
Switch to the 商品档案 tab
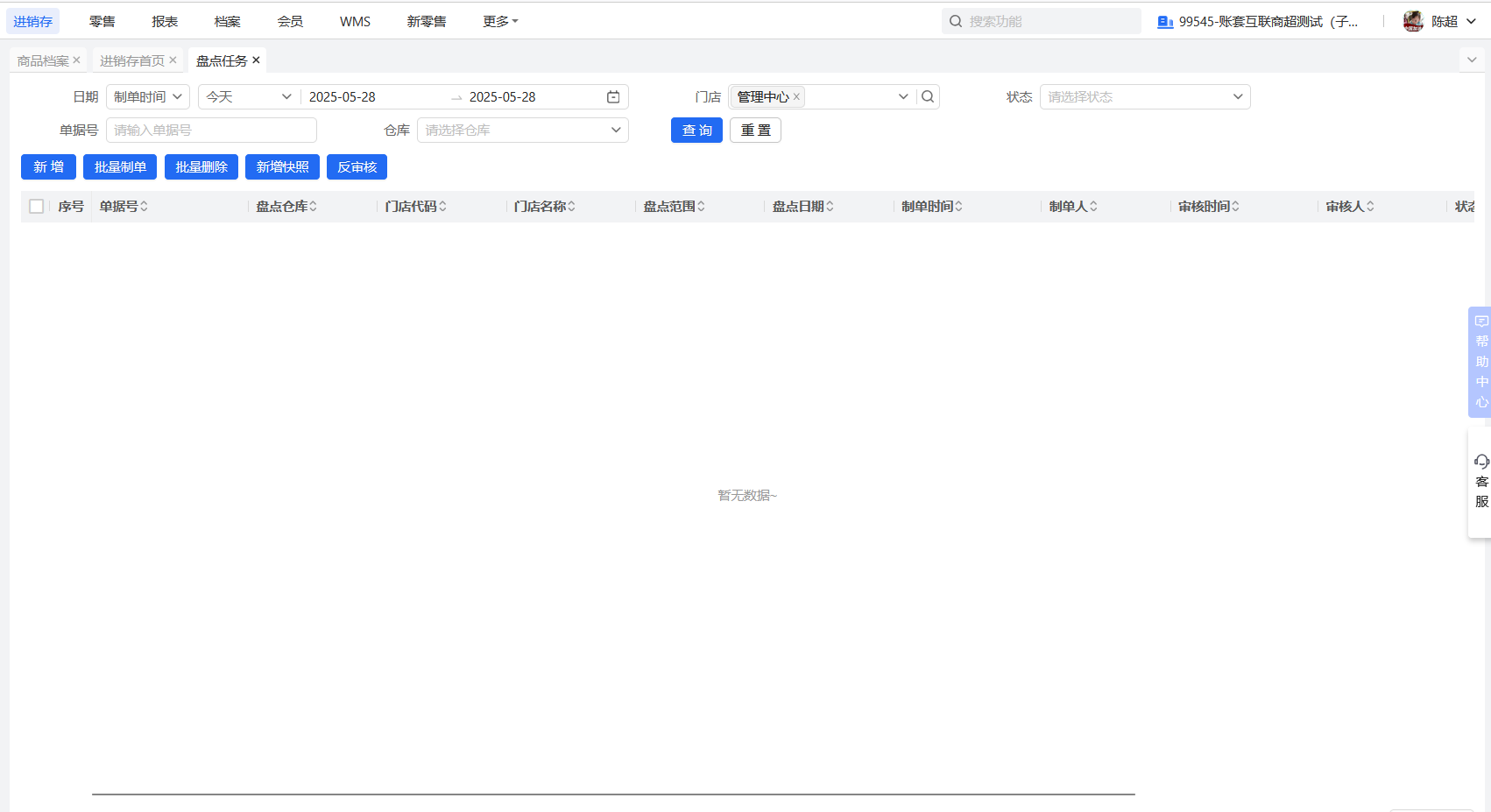pyautogui.click(x=43, y=60)
